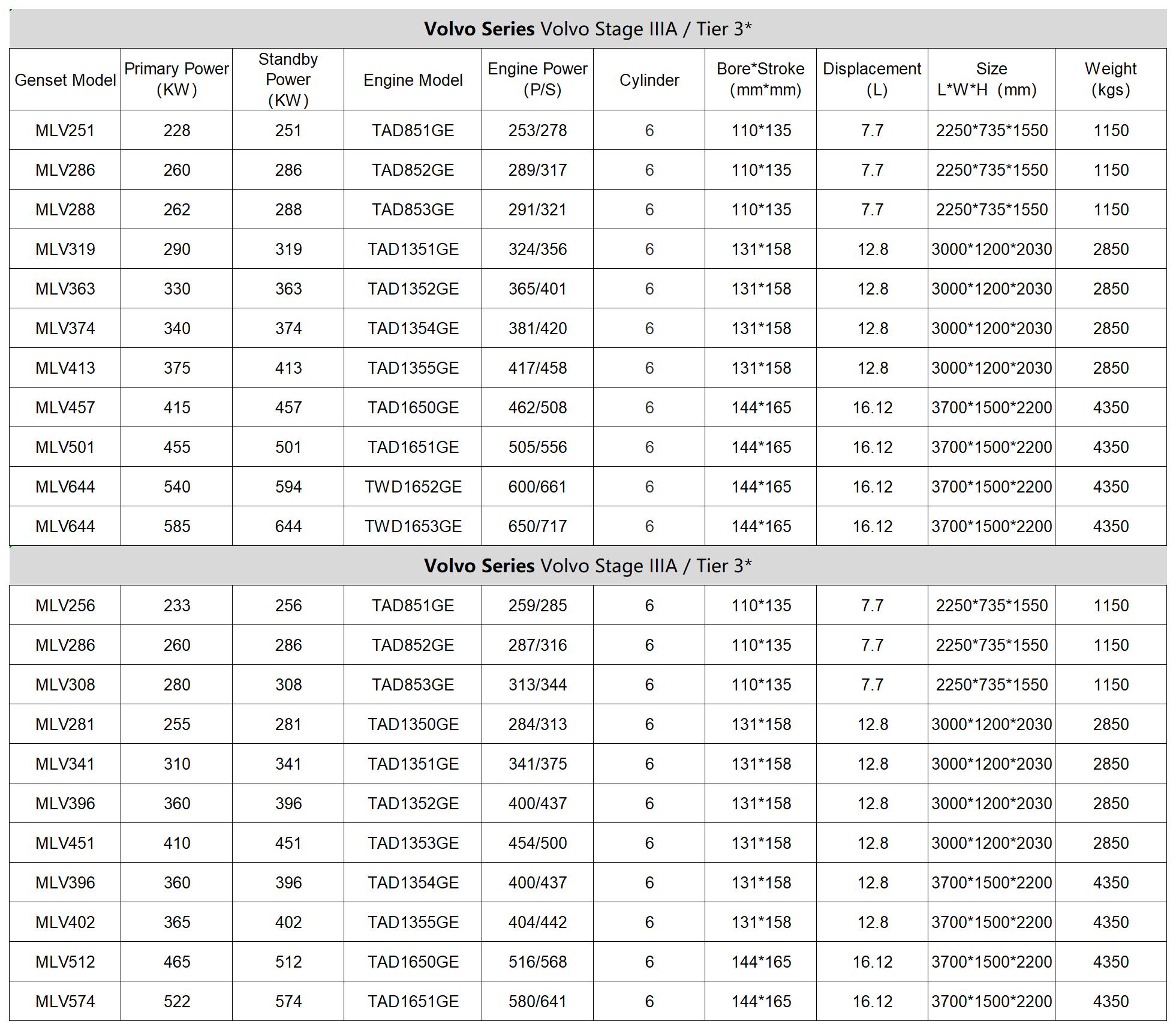Select the engine model cell 'TAD1353GE'
Image resolution: width=1176 pixels, height=1030 pixels.
click(x=413, y=843)
